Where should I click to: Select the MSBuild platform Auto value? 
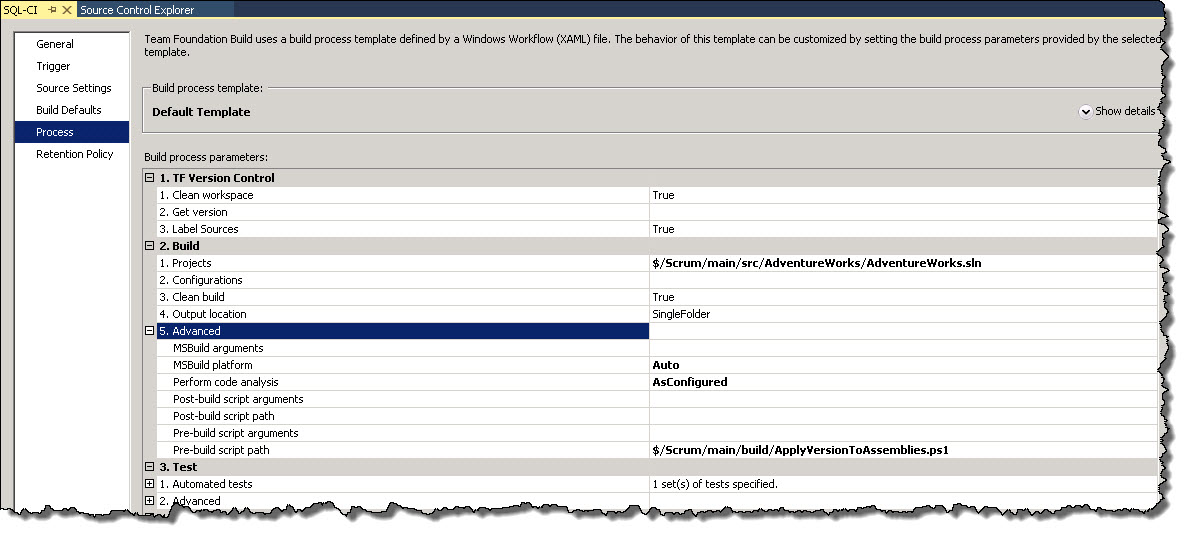click(x=665, y=365)
